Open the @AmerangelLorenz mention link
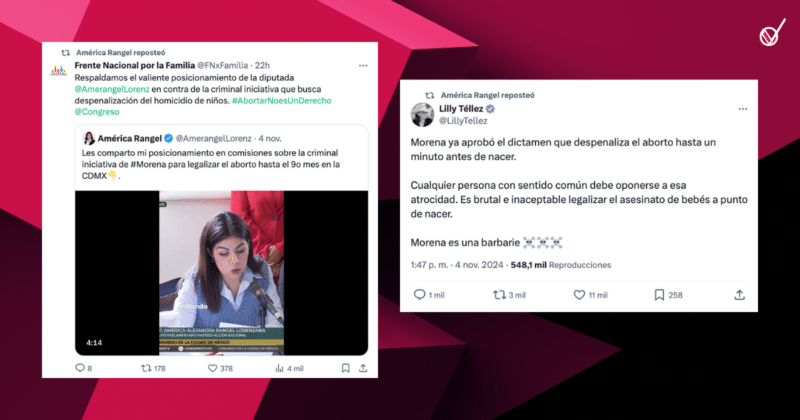This screenshot has width=800, height=420. click(x=112, y=89)
